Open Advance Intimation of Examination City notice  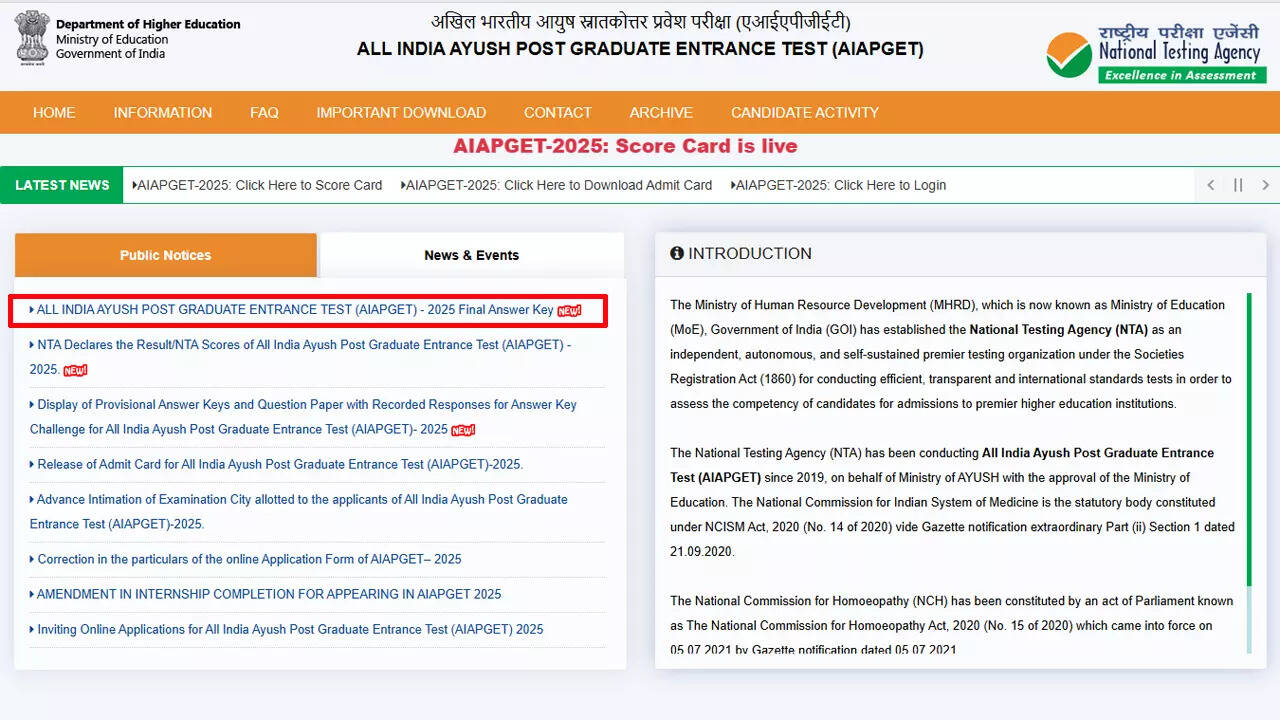[x=299, y=511]
